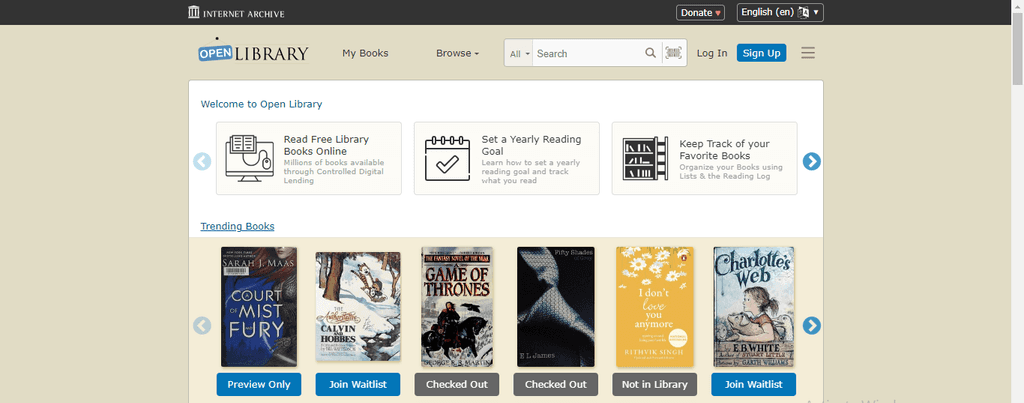Open Read Free Library Books Online card

pyautogui.click(x=309, y=158)
